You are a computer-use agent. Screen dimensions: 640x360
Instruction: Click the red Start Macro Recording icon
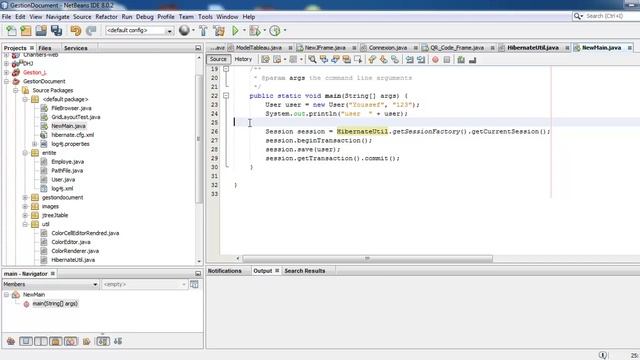coord(436,60)
